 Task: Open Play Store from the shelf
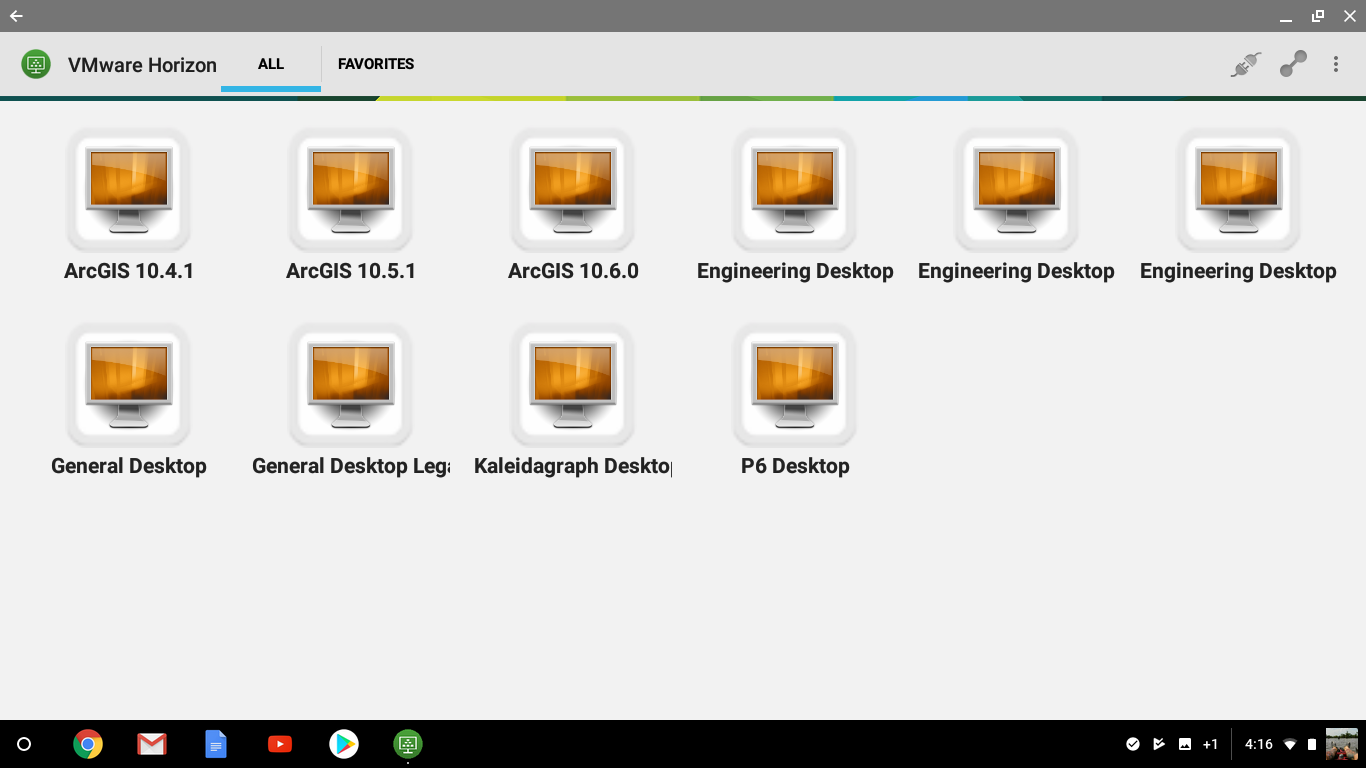point(344,744)
